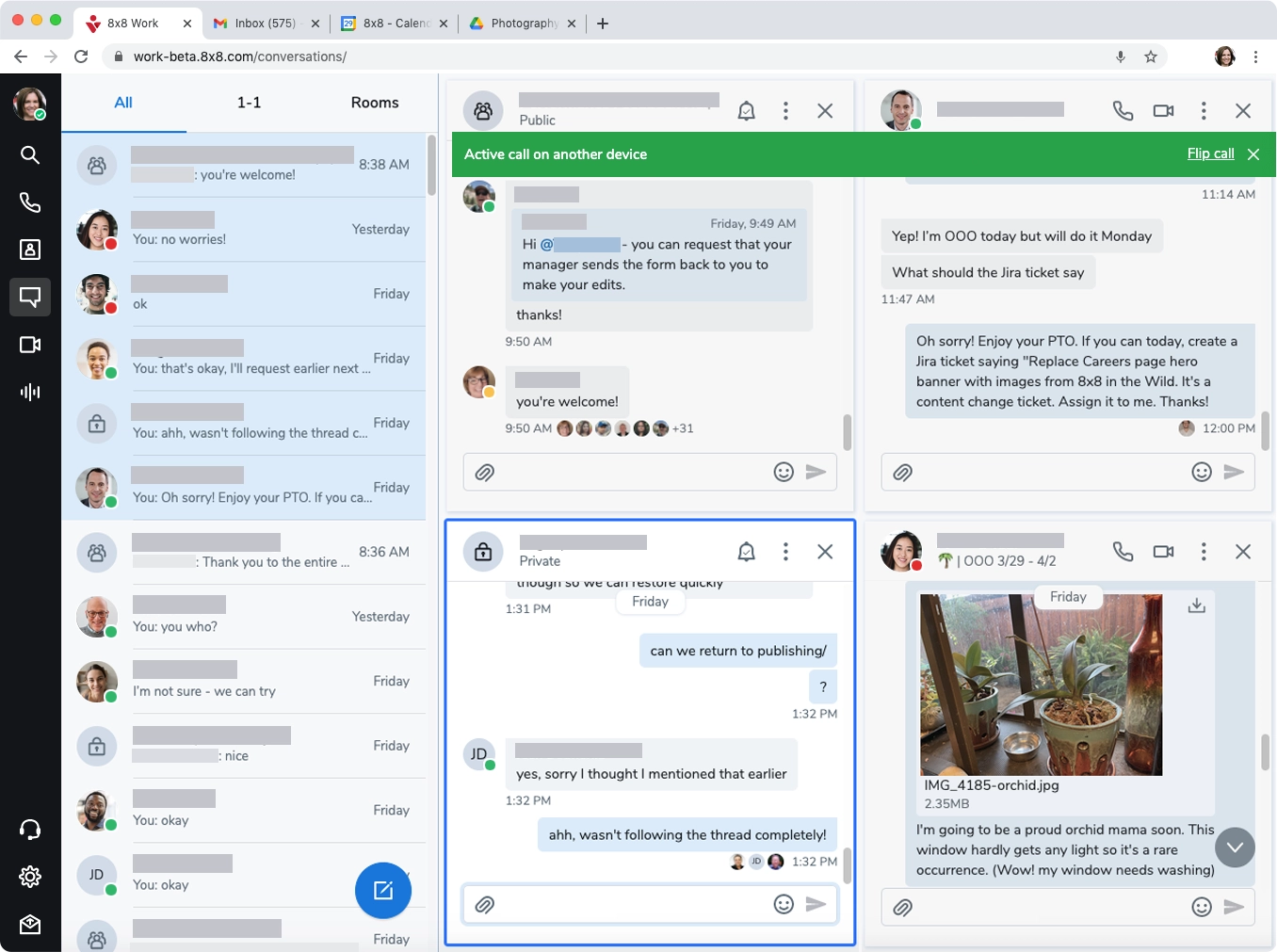1277x952 pixels.
Task: Open the messages chat sidebar icon
Action: coord(30,297)
